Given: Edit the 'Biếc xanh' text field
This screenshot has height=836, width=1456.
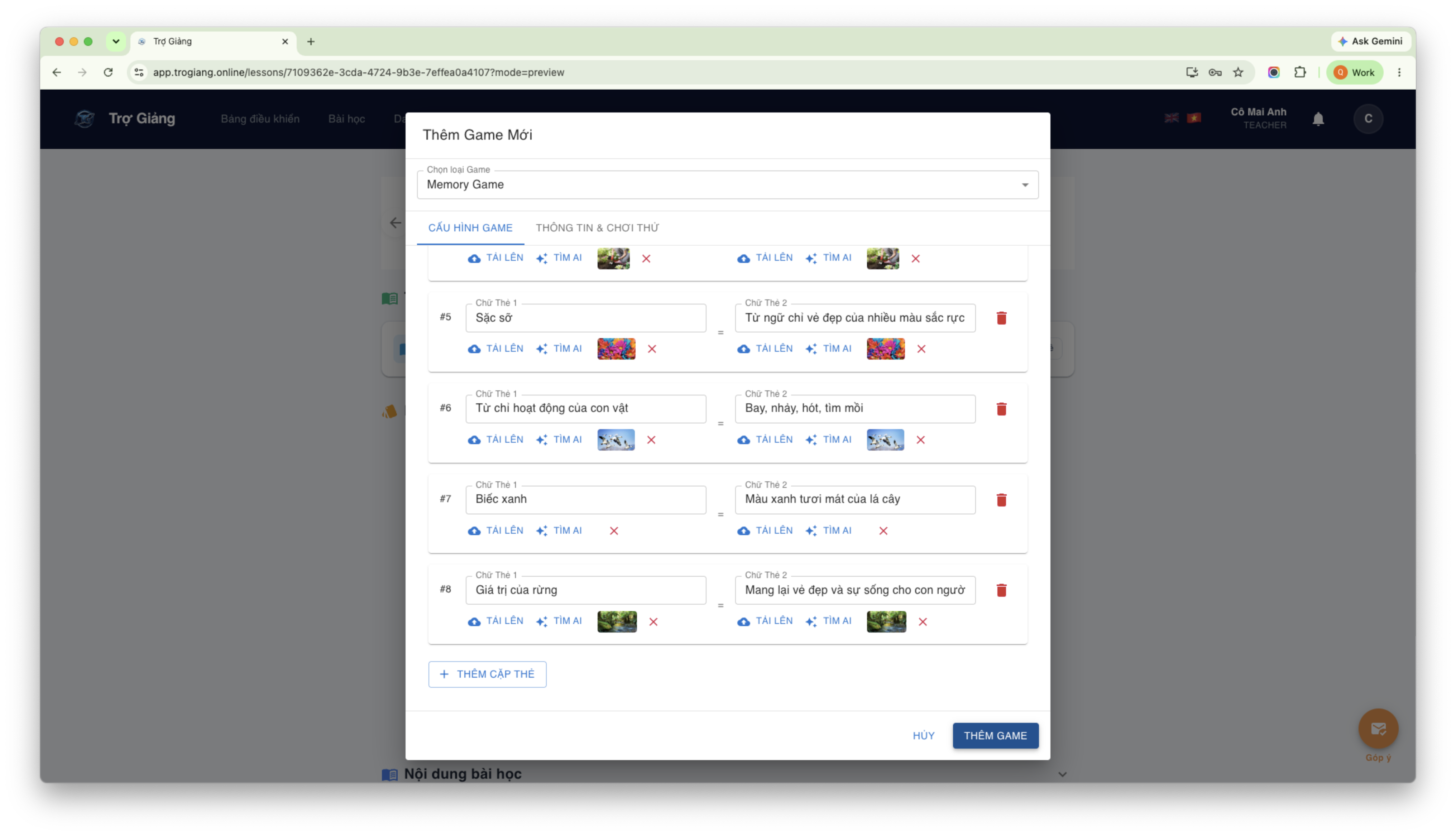Looking at the screenshot, I should click(586, 500).
